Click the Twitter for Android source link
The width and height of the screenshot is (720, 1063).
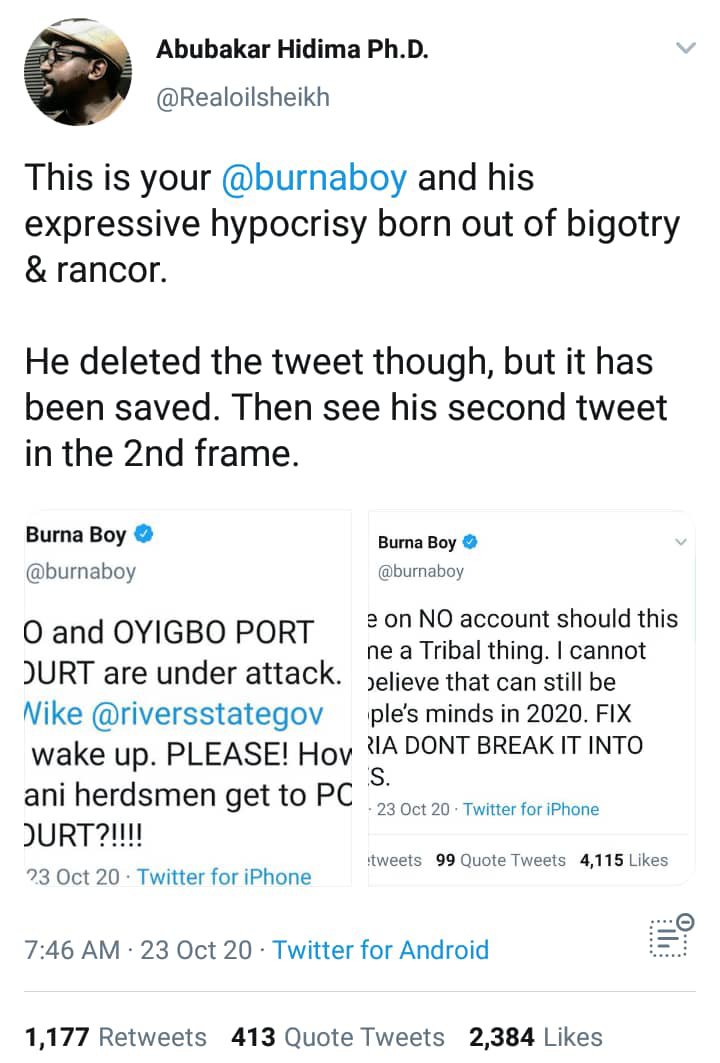tap(380, 949)
